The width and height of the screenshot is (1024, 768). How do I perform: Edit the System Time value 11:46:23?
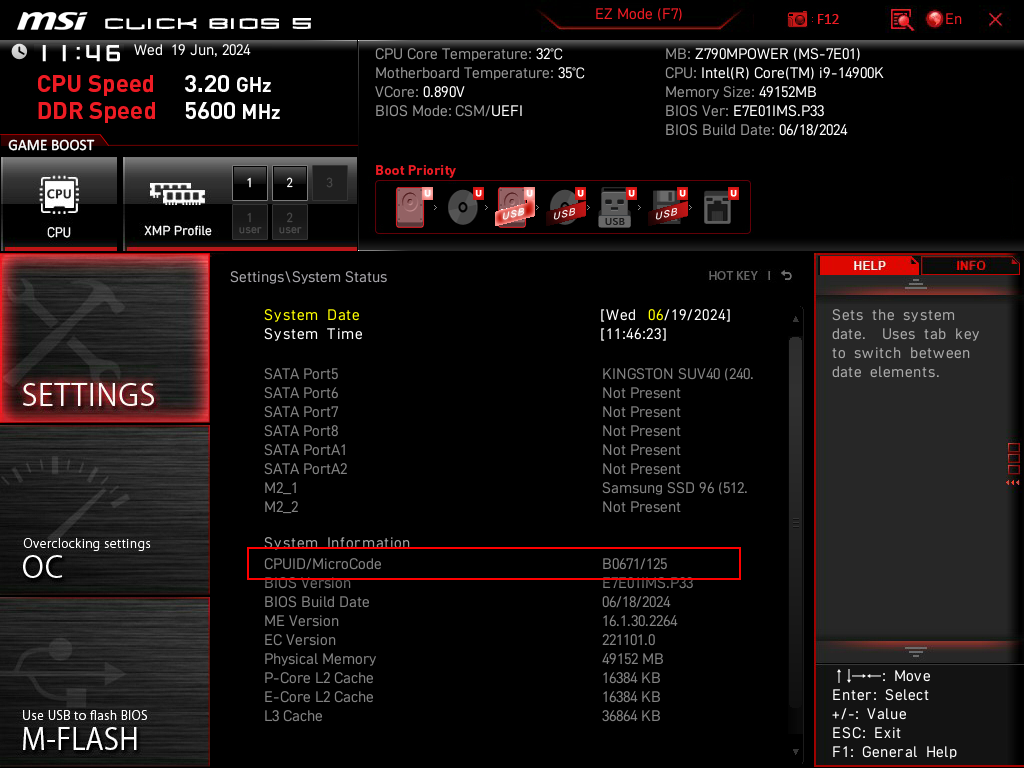(633, 334)
